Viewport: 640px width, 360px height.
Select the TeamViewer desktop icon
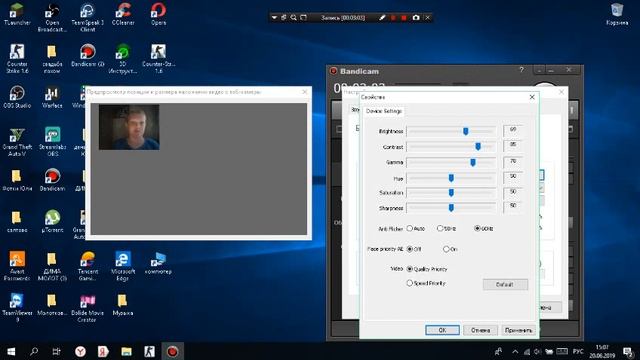(x=17, y=308)
